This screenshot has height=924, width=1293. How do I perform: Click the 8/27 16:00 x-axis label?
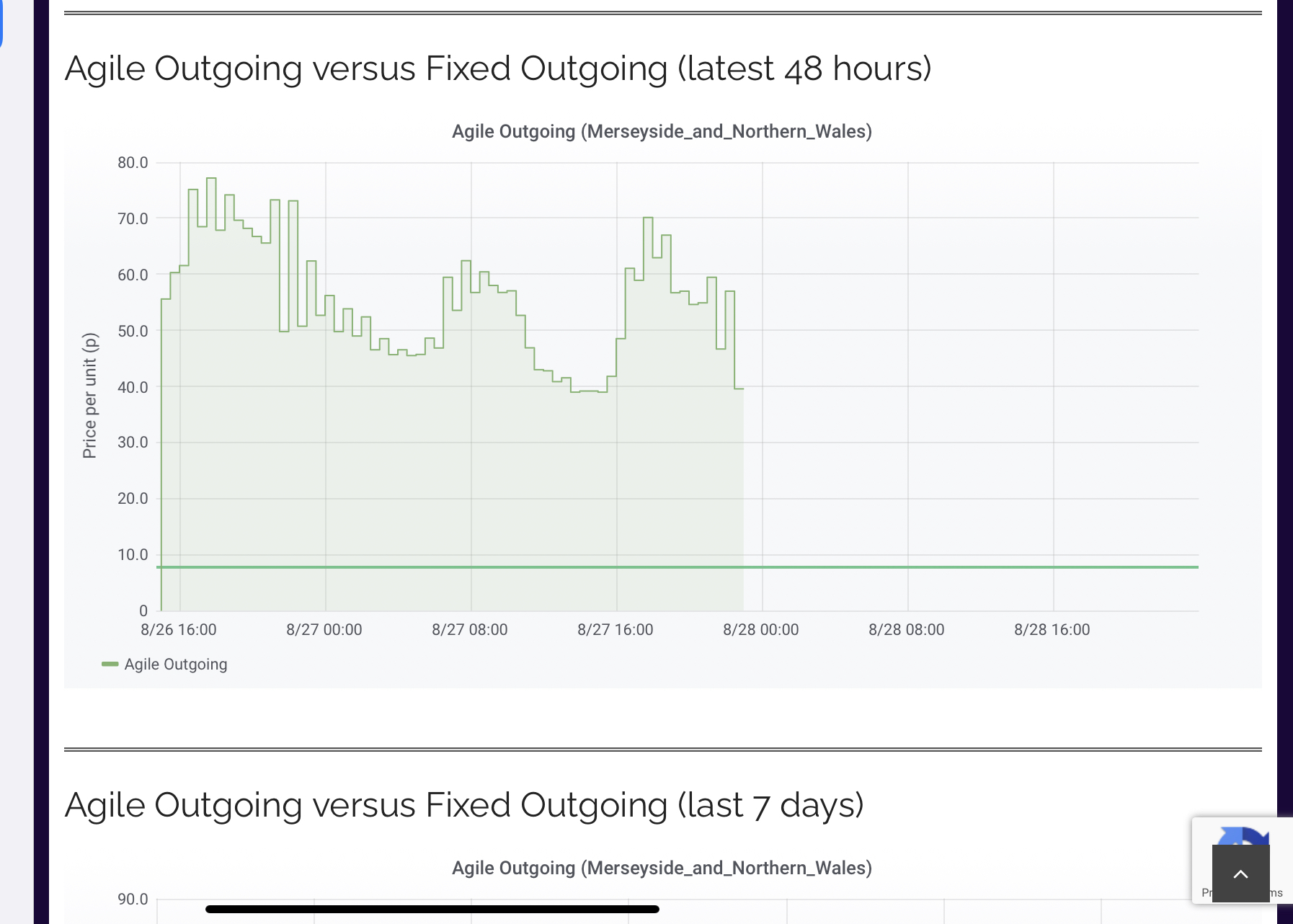click(615, 629)
